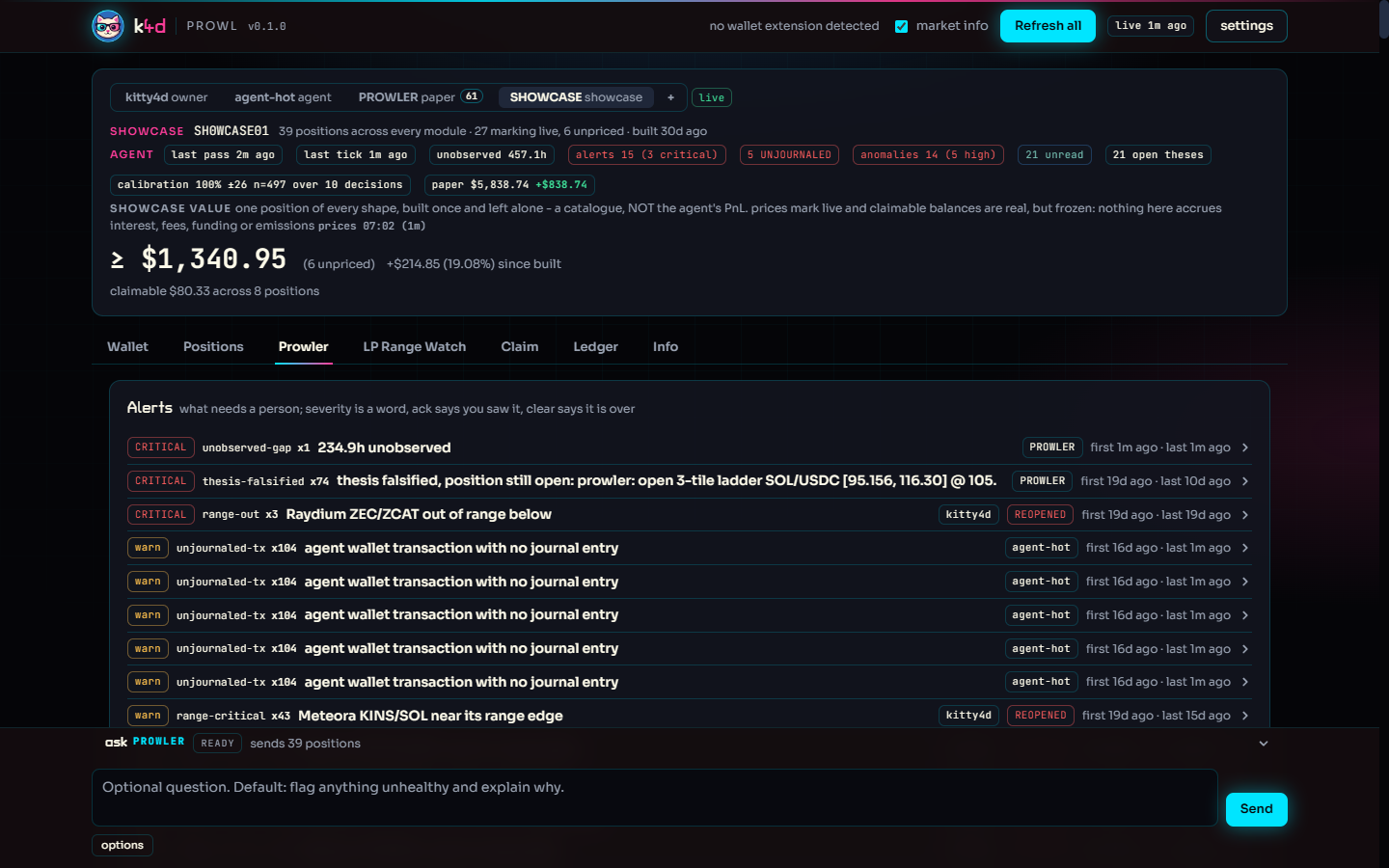Click 'claimable $80.33 across 8 positions' text
The height and width of the screenshot is (868, 1389).
coord(214,291)
